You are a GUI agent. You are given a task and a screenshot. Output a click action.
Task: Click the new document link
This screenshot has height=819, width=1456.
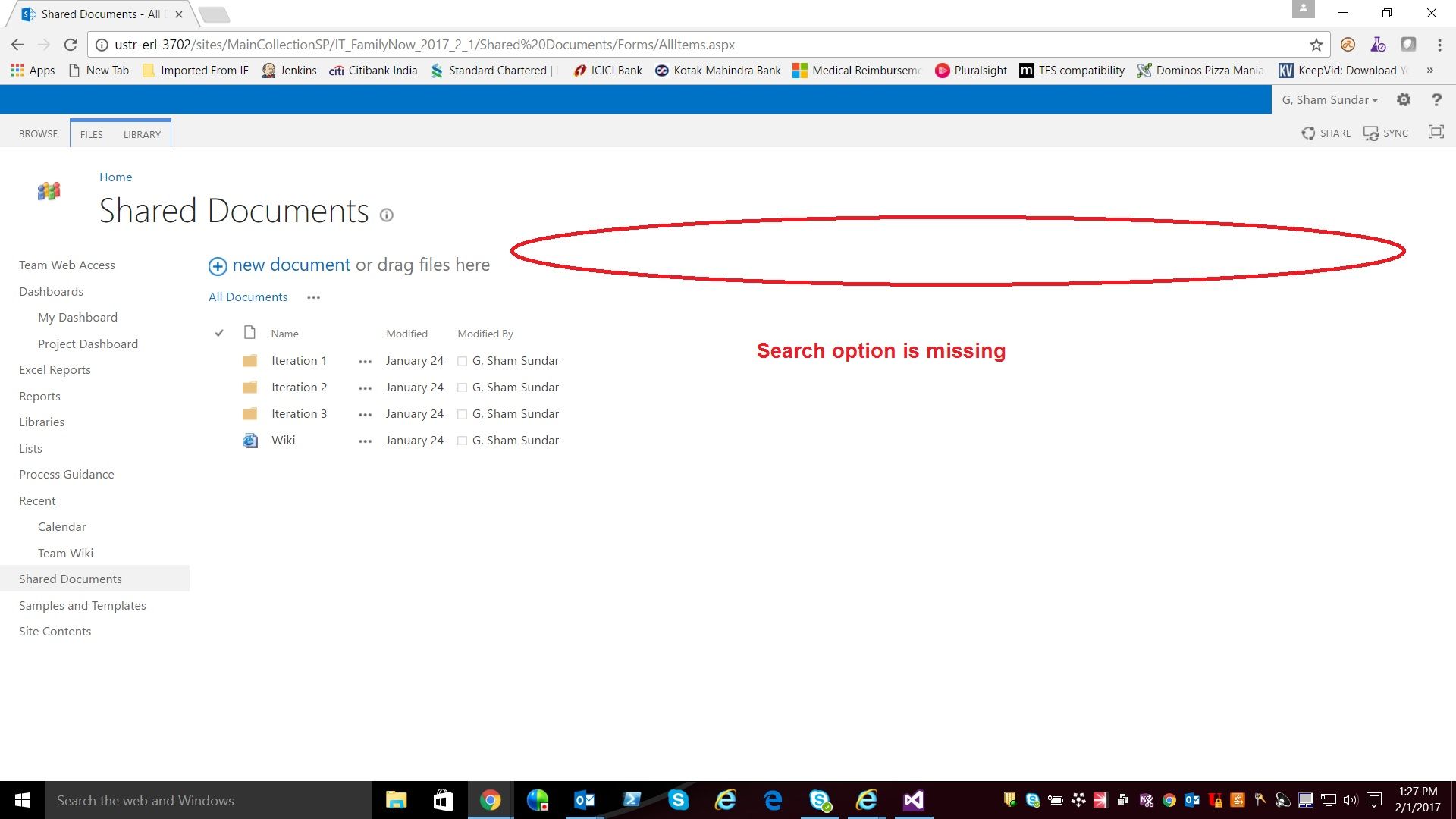coord(290,265)
